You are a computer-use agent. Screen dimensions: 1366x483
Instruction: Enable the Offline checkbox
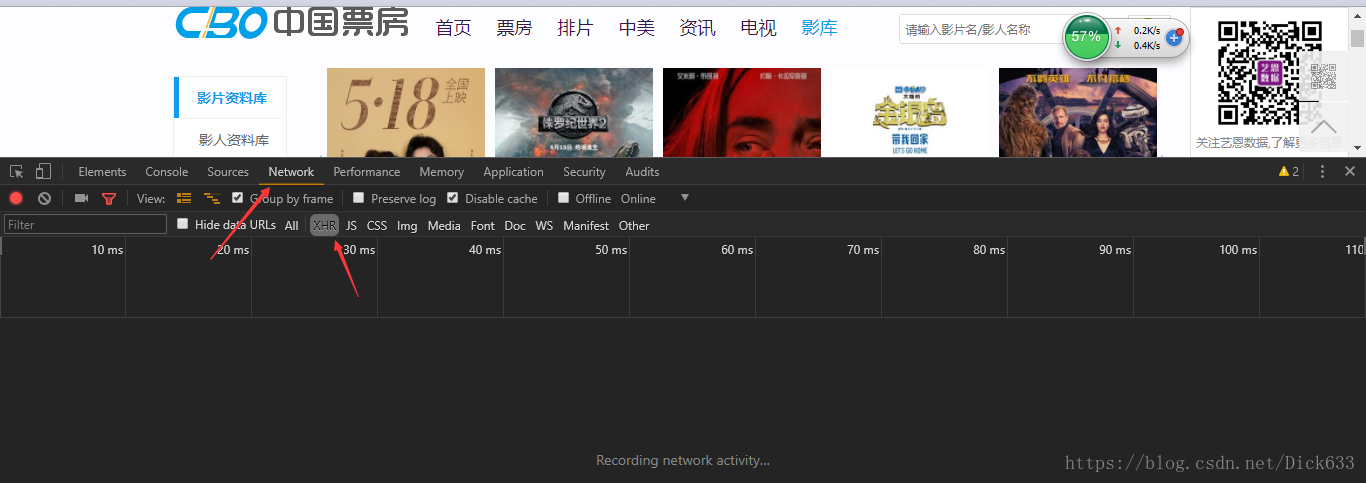click(x=564, y=198)
